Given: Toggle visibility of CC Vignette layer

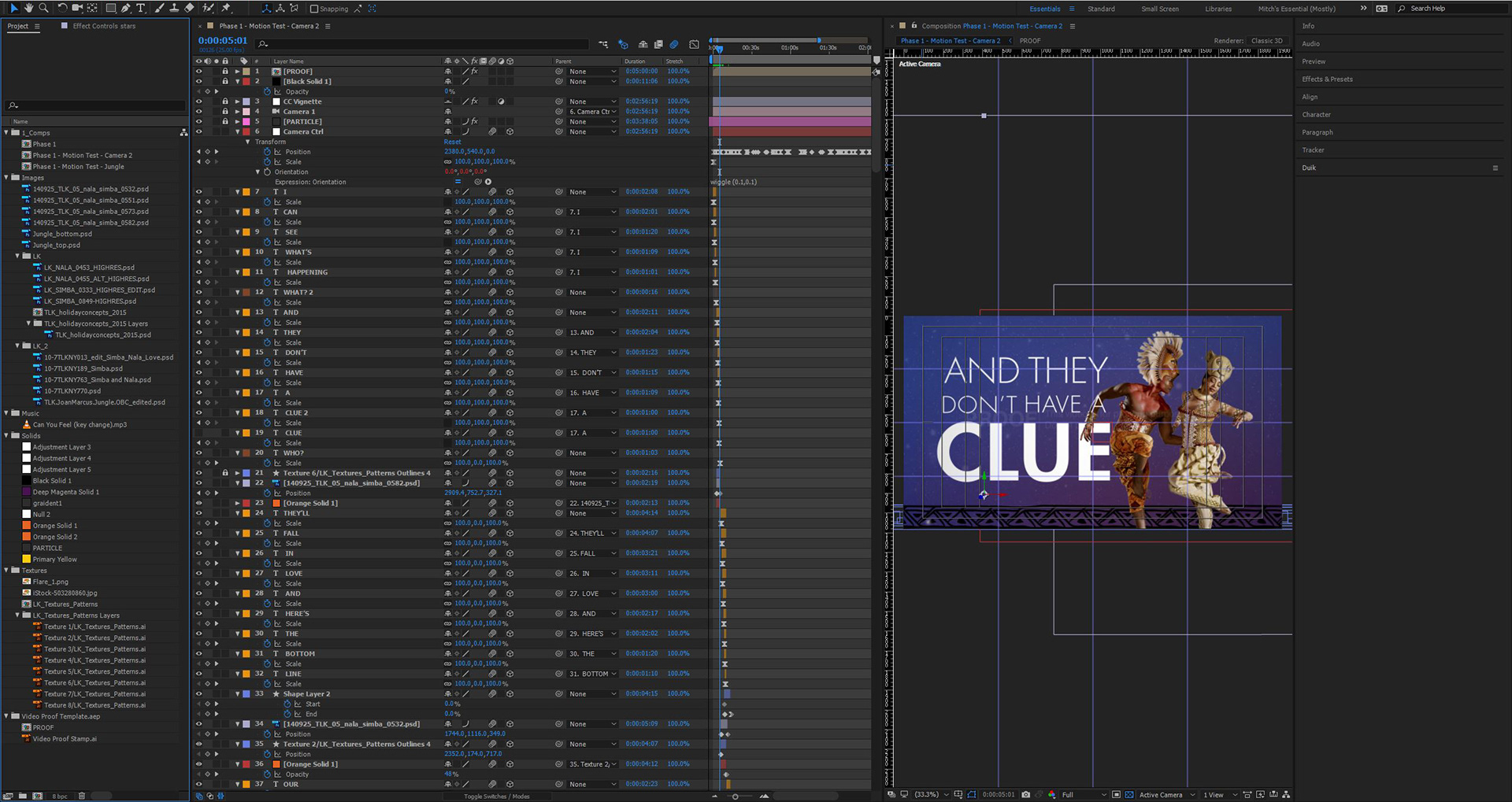Looking at the screenshot, I should pyautogui.click(x=198, y=102).
